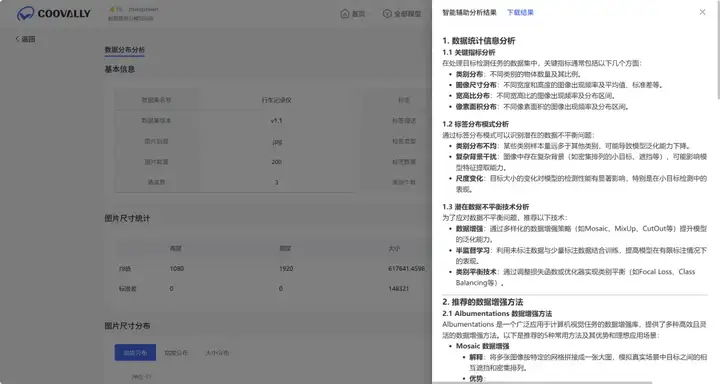This screenshot has width=720, height=384.
Task: Close the 智能辅助分析结果 panel with the X
Action: (x=702, y=12)
